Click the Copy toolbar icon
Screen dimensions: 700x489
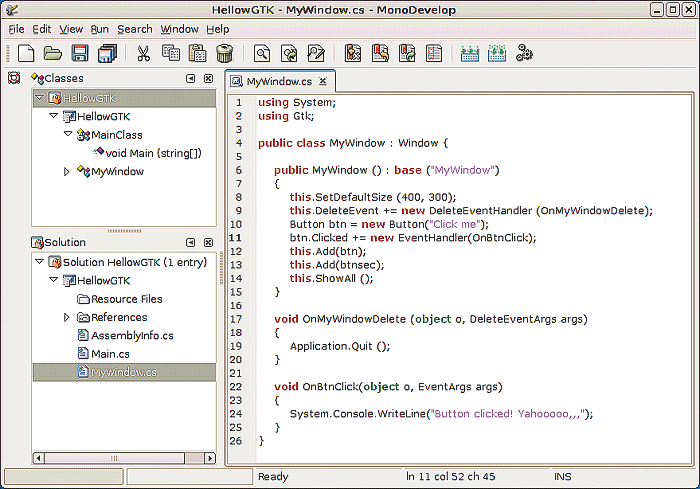171,53
